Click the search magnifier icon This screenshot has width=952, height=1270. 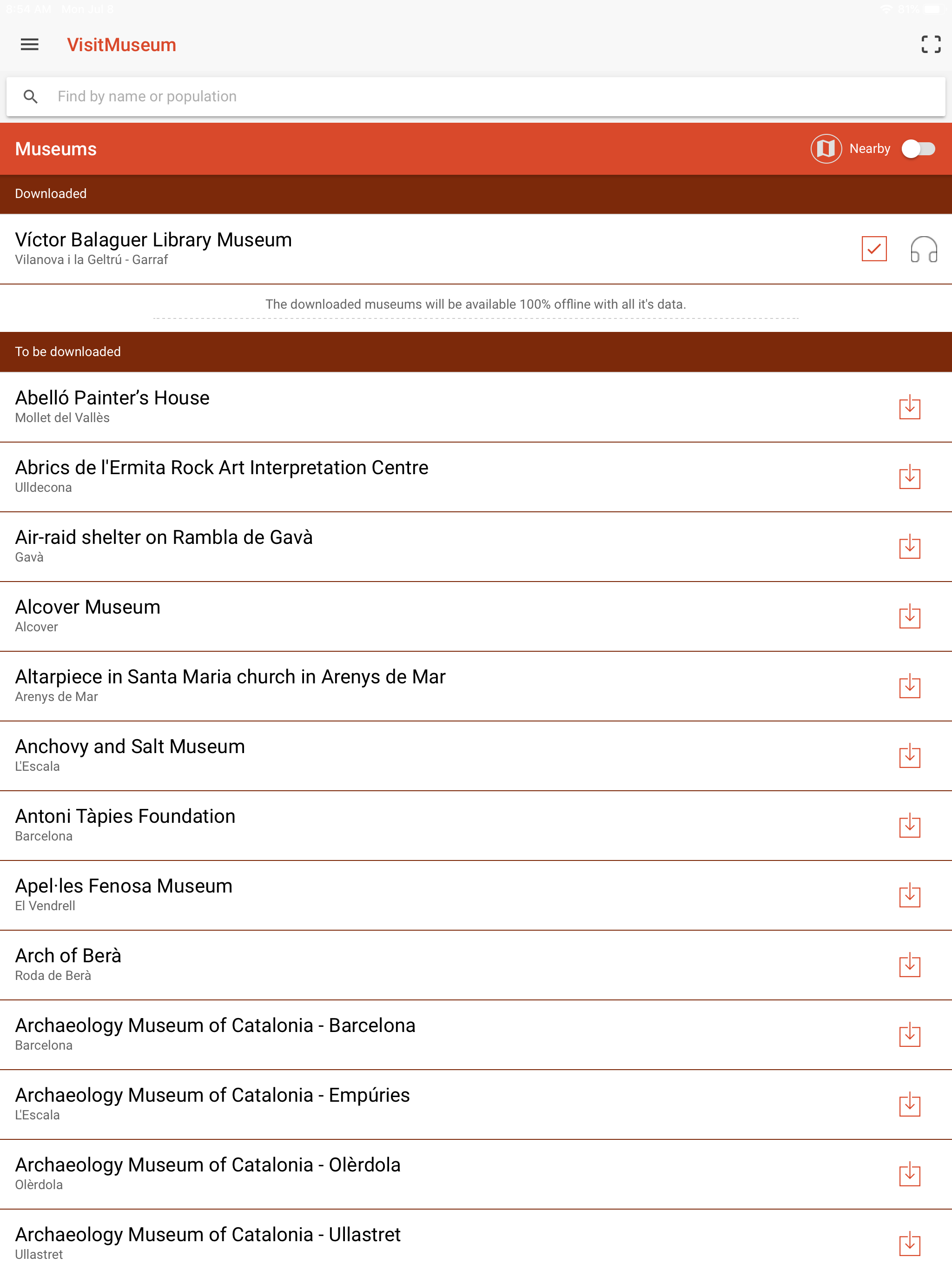point(31,96)
